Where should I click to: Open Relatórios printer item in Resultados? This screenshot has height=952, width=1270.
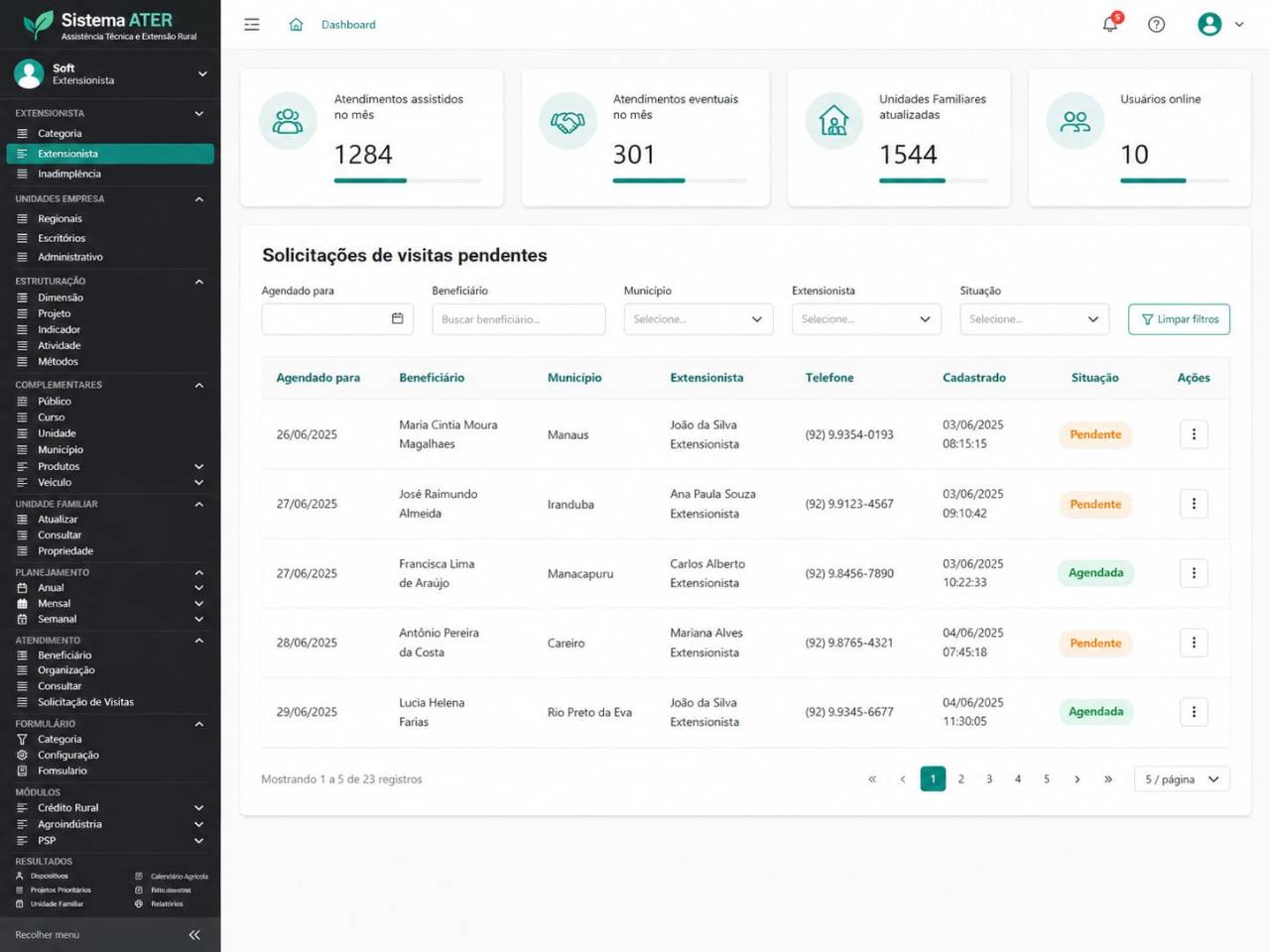pyautogui.click(x=160, y=904)
